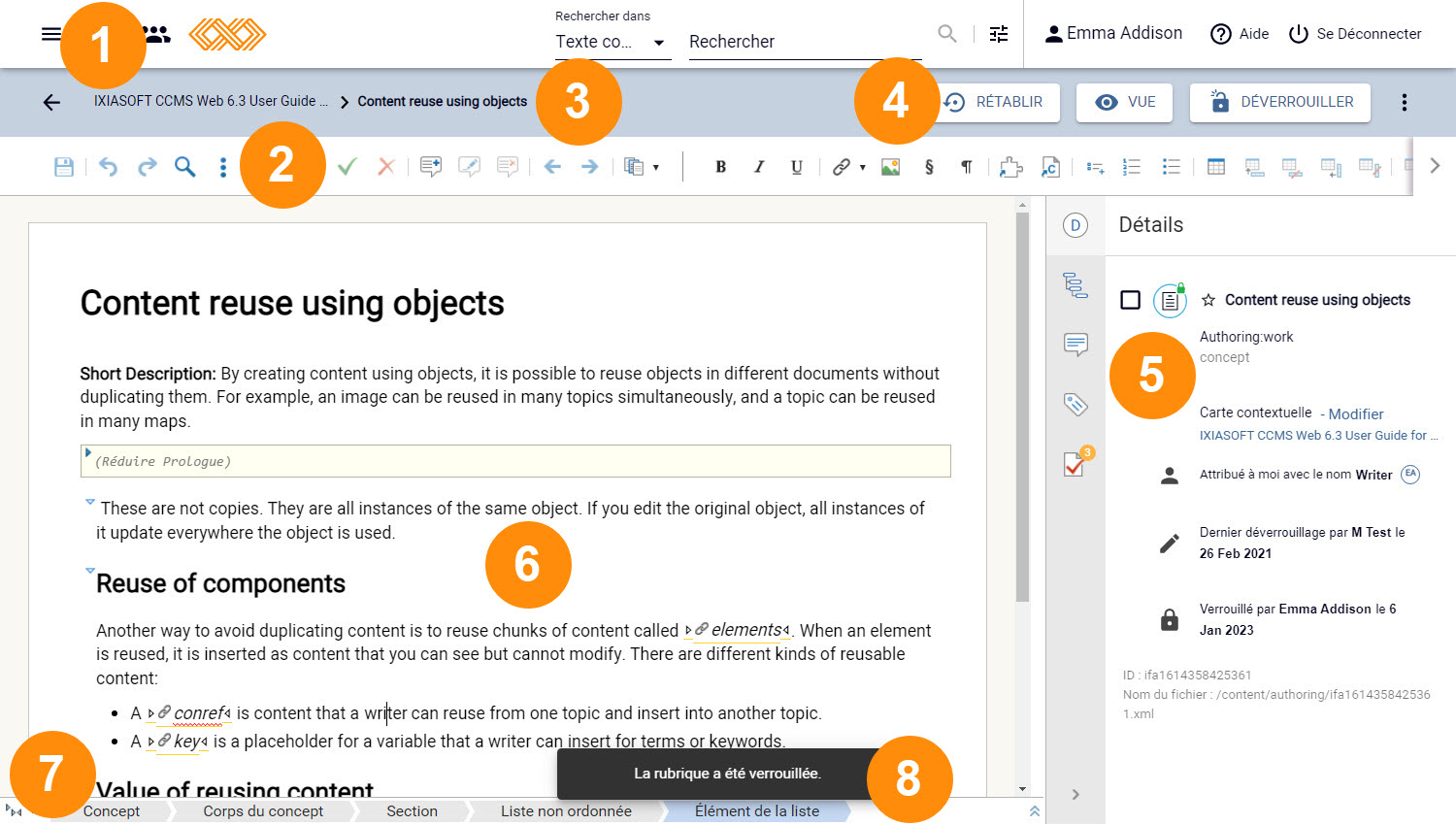Insert a table
The width and height of the screenshot is (1456, 825).
click(1215, 167)
